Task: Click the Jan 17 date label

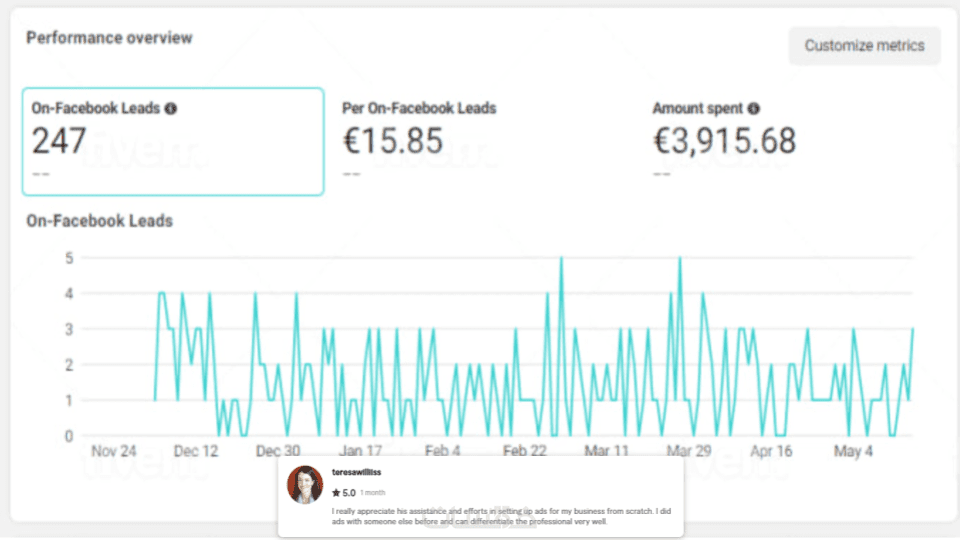Action: pos(360,451)
